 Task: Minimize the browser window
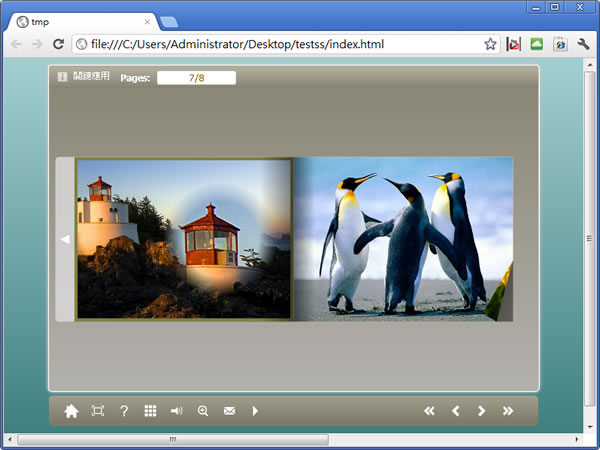(x=536, y=8)
